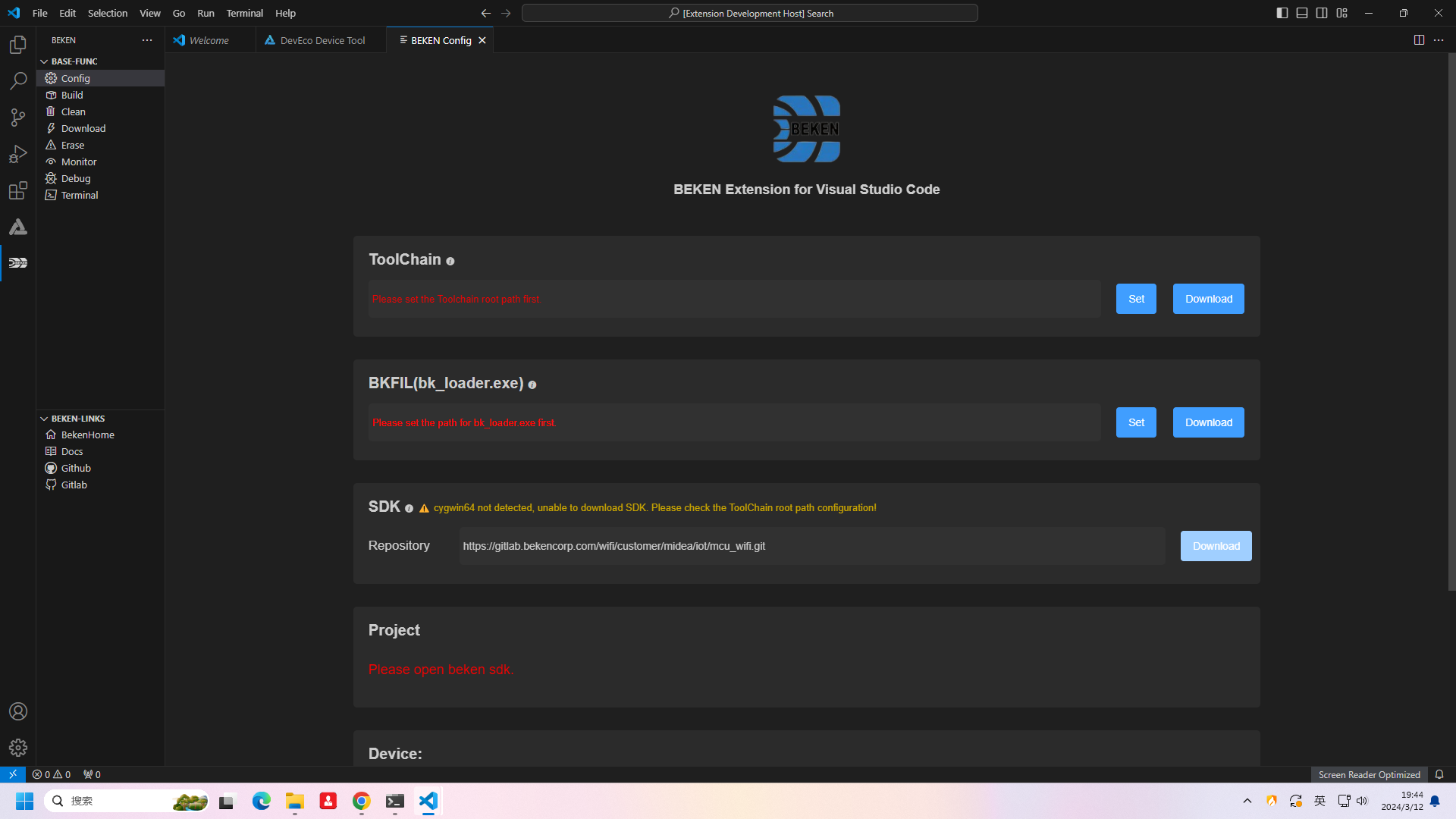The image size is (1456, 819).
Task: Open the Manage gear icon
Action: click(18, 748)
